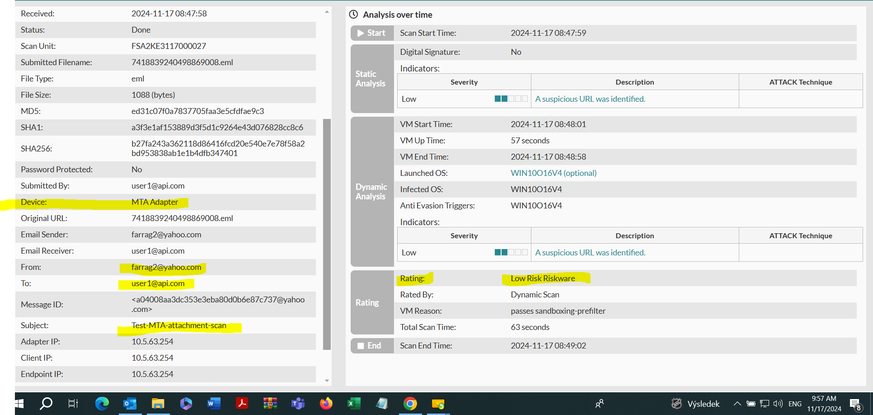Open the taskbar search magnifier

tap(47, 403)
